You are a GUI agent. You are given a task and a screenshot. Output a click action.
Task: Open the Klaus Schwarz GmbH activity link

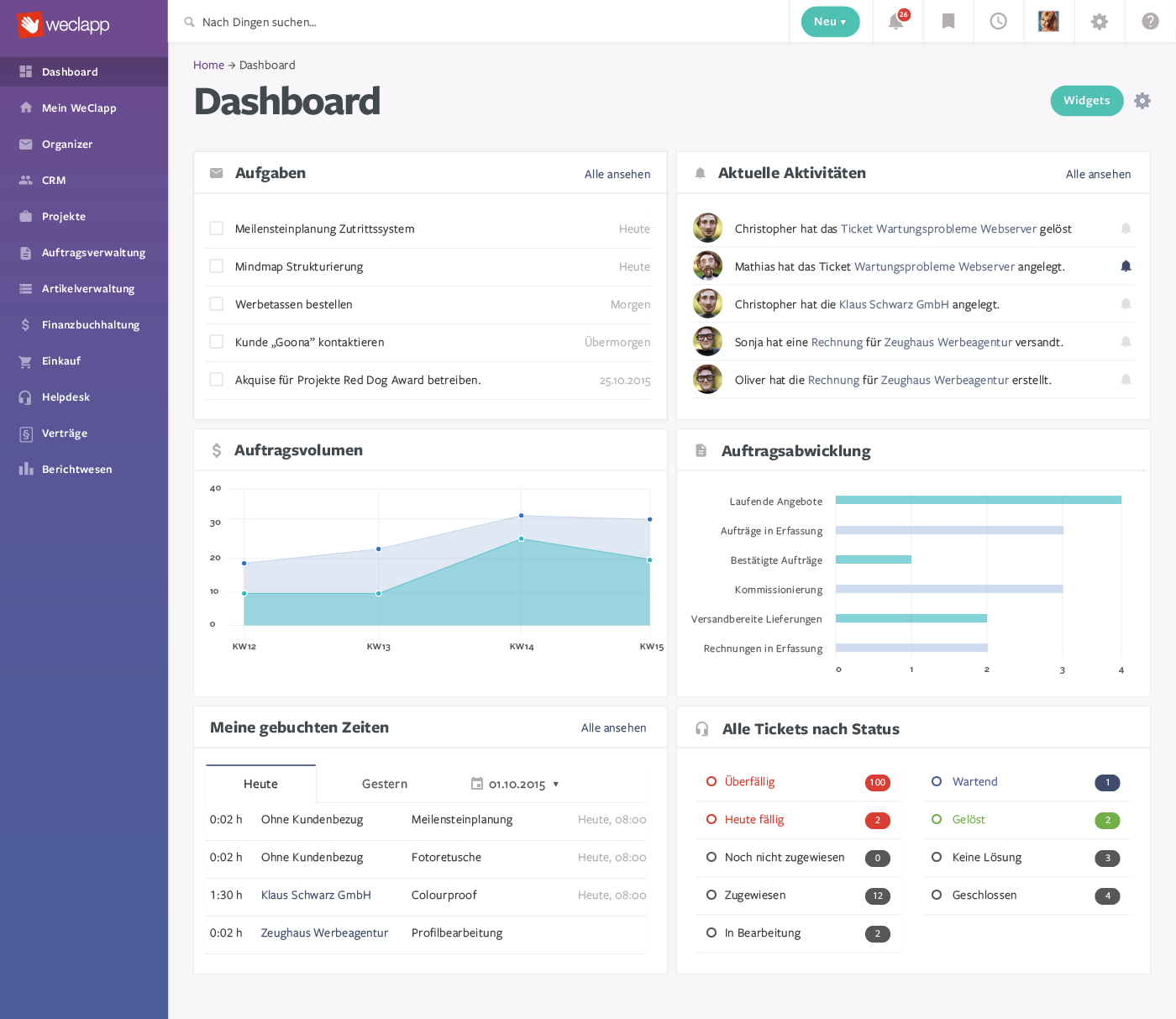[894, 305]
